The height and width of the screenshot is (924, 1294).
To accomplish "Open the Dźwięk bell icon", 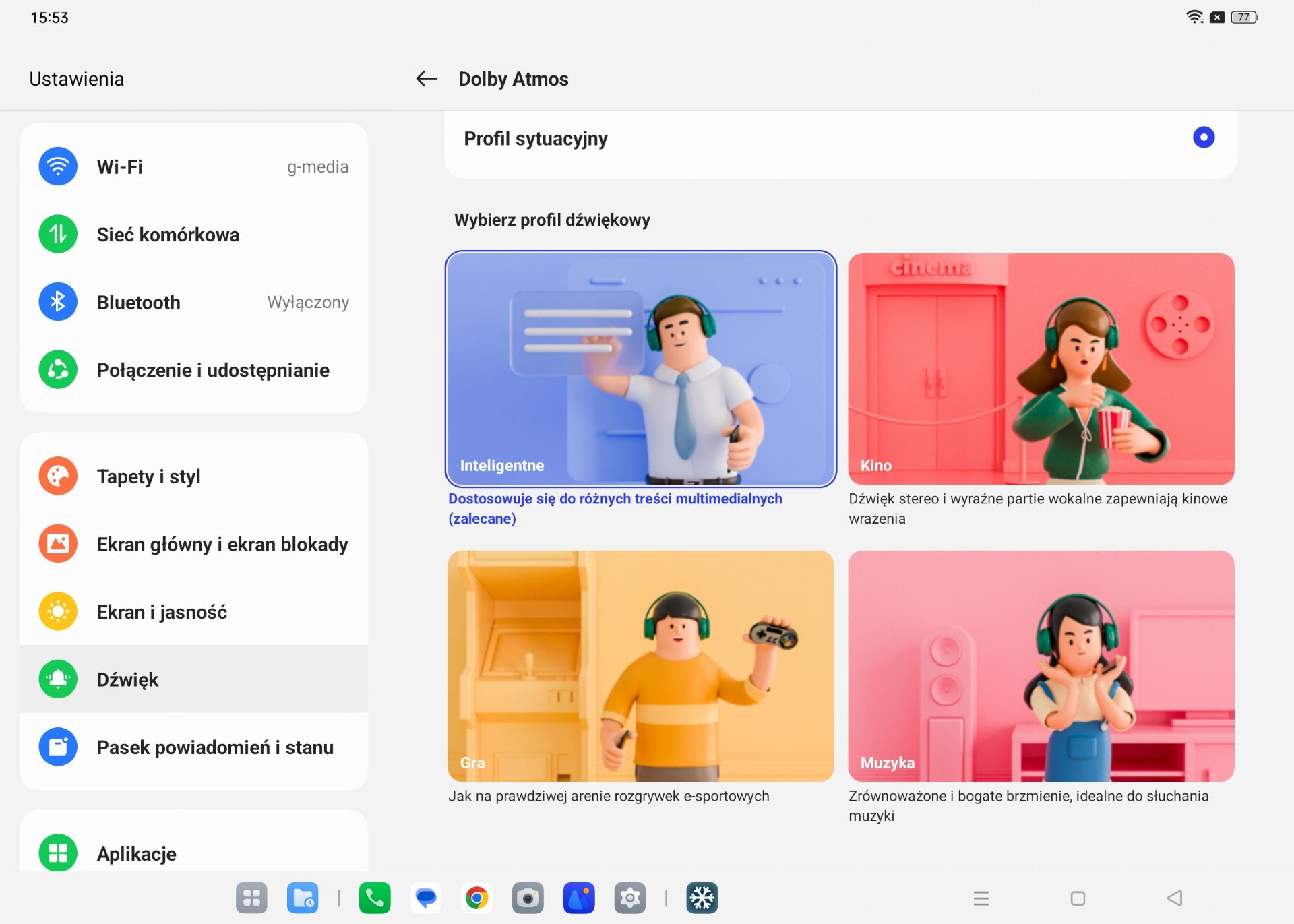I will click(58, 679).
